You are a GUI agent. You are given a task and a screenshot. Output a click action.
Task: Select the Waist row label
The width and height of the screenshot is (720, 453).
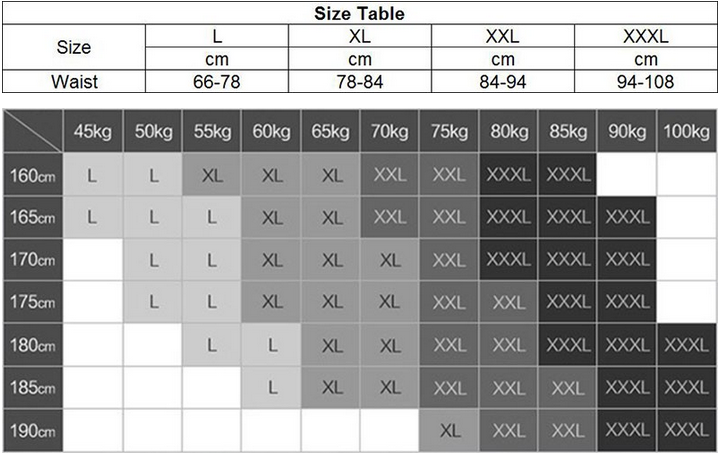[74, 83]
